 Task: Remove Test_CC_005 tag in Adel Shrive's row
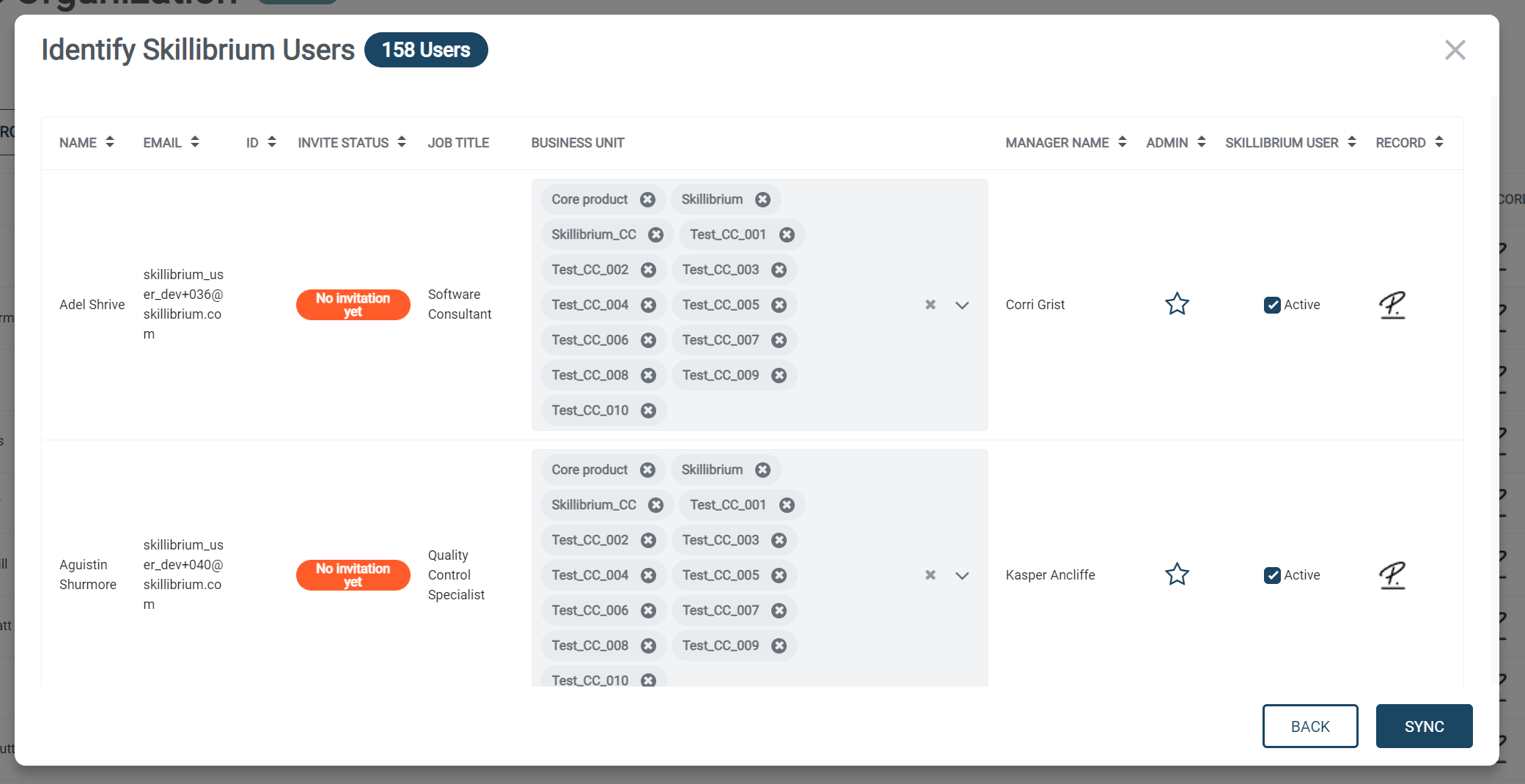(779, 305)
